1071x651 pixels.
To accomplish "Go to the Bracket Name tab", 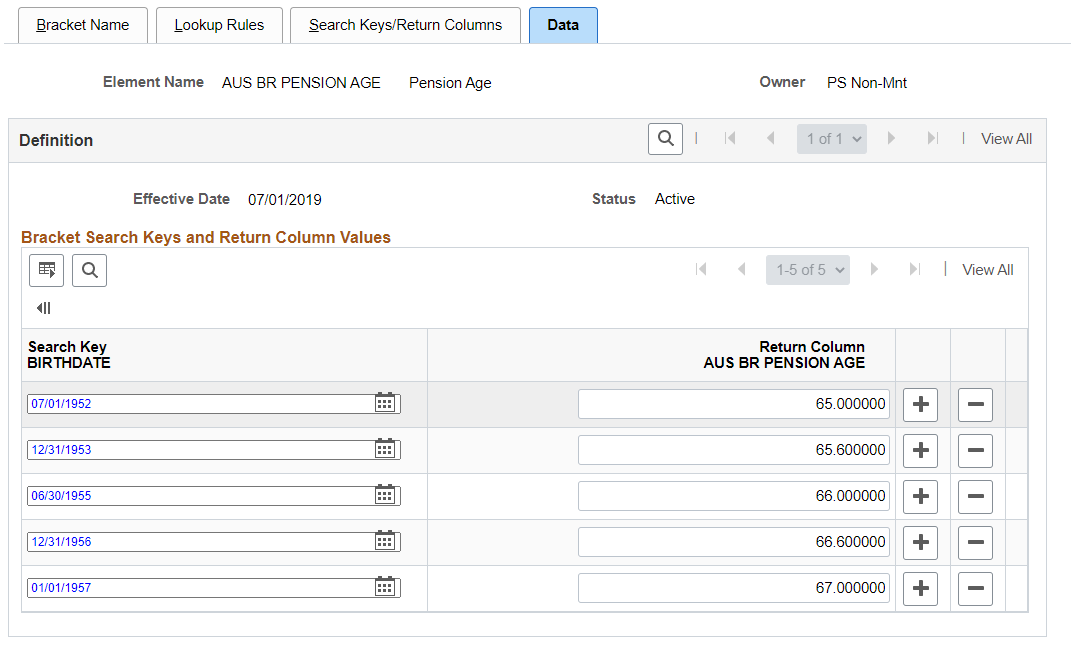I will pos(83,25).
